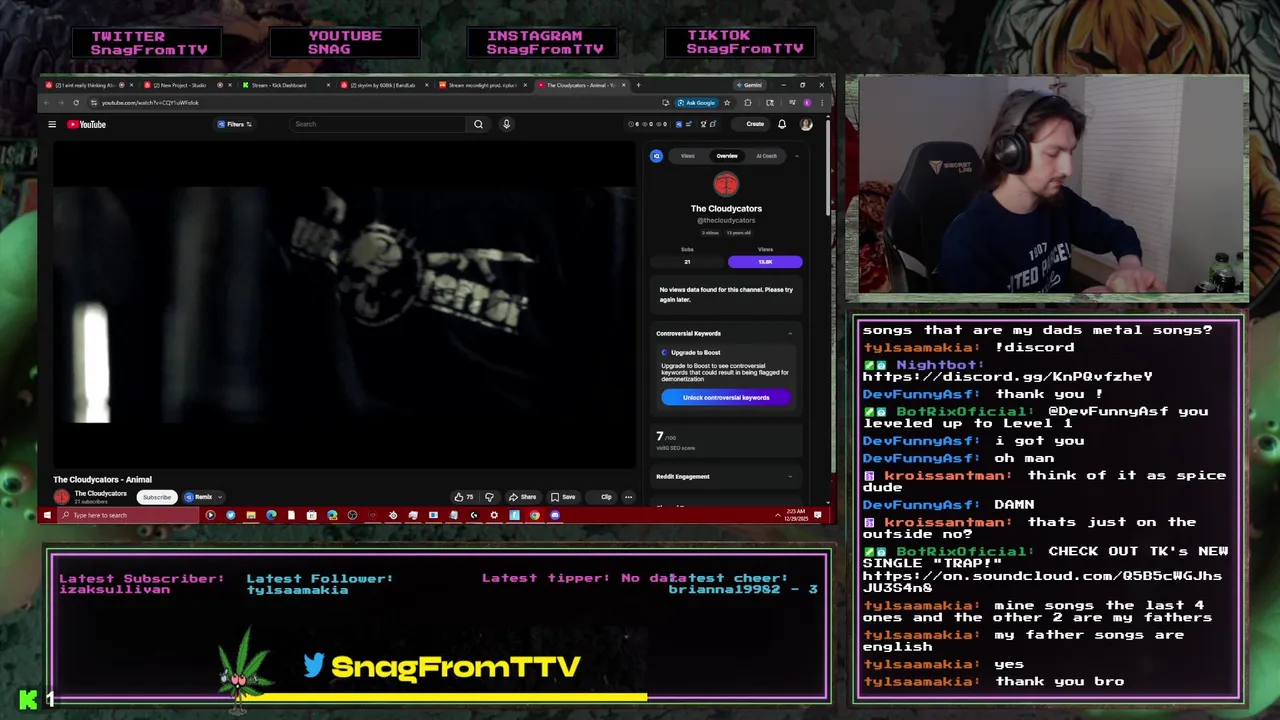Start voice search with microphone icon

click(506, 124)
